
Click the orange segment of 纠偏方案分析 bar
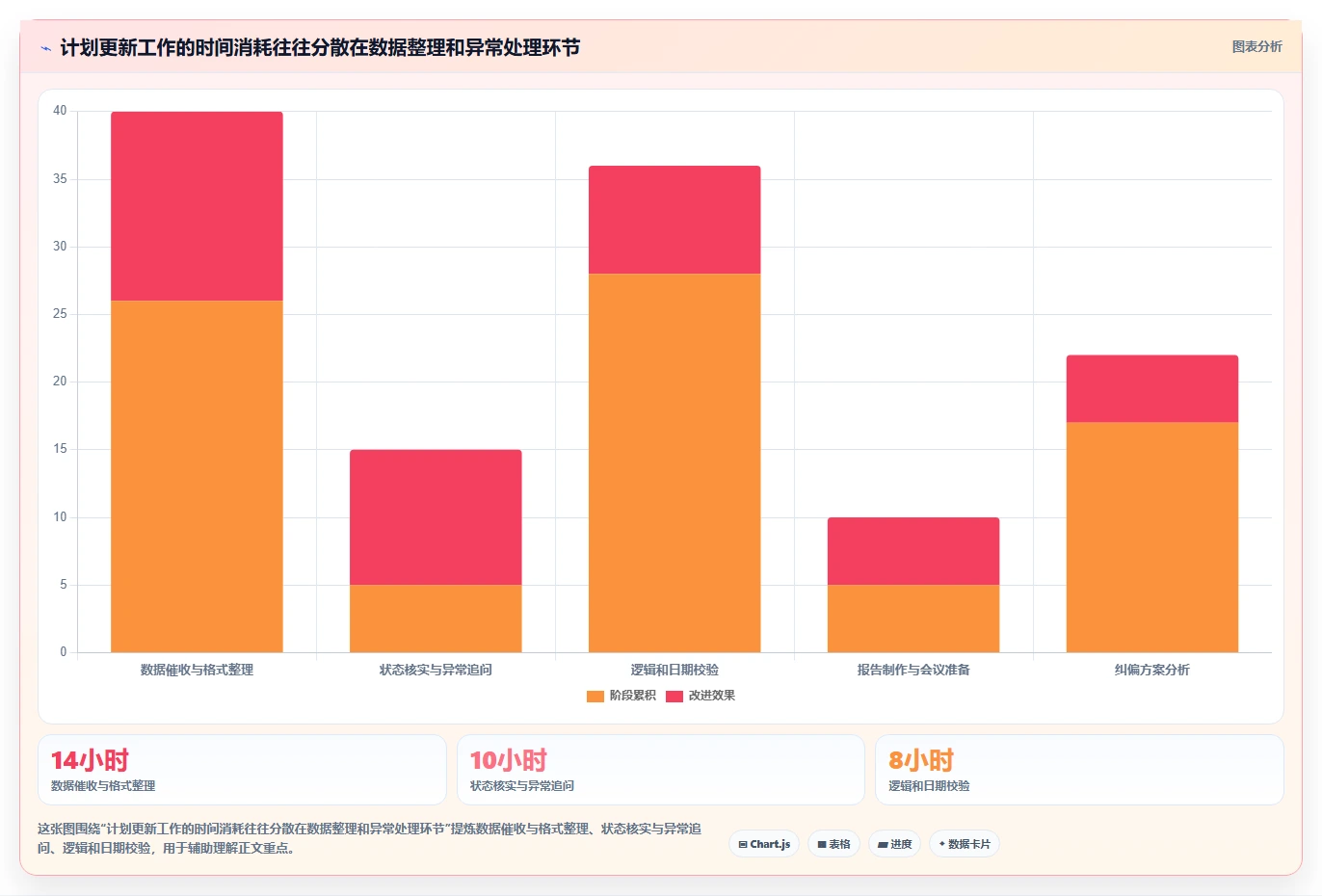[1152, 538]
